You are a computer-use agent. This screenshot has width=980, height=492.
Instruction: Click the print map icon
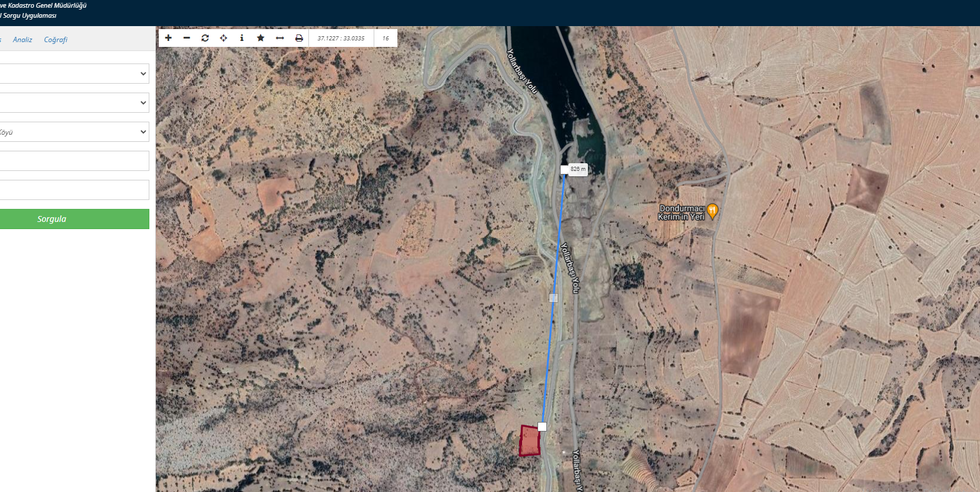[299, 38]
